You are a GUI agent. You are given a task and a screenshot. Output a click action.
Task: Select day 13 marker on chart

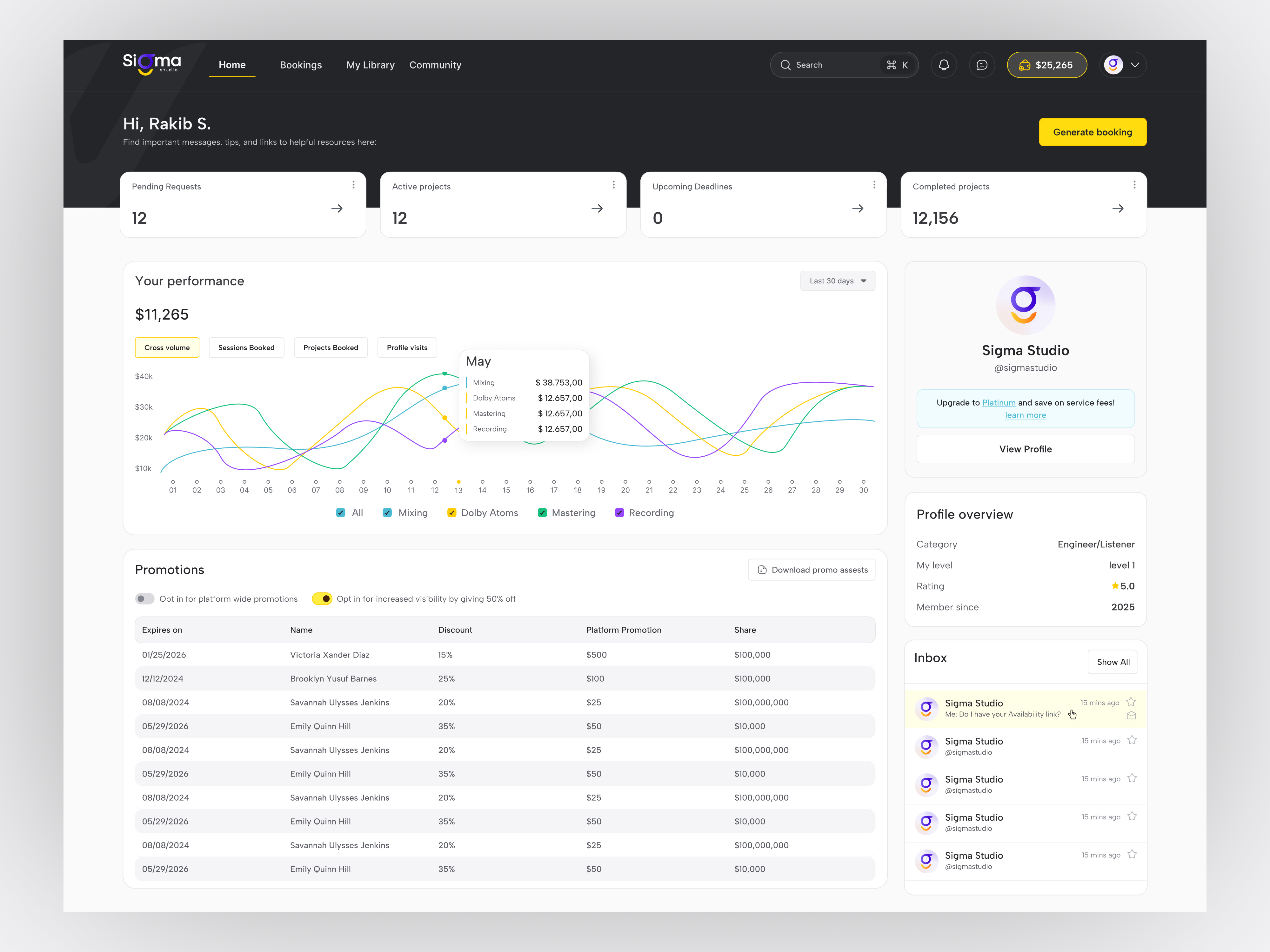458,483
